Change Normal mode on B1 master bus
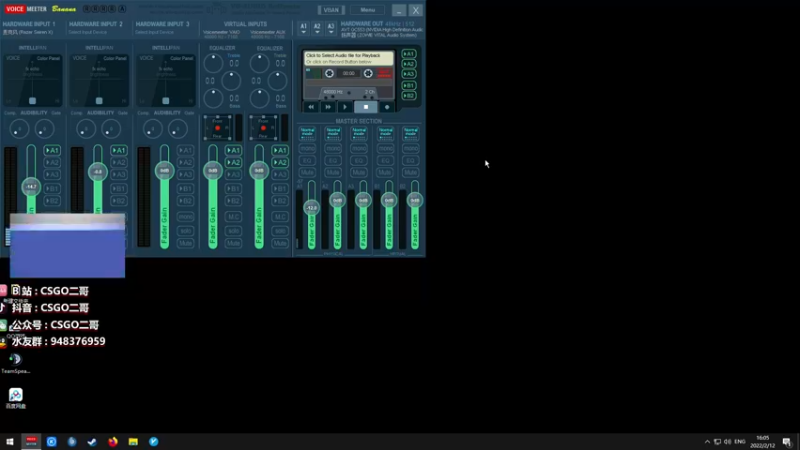Image resolution: width=800 pixels, height=450 pixels. point(385,133)
